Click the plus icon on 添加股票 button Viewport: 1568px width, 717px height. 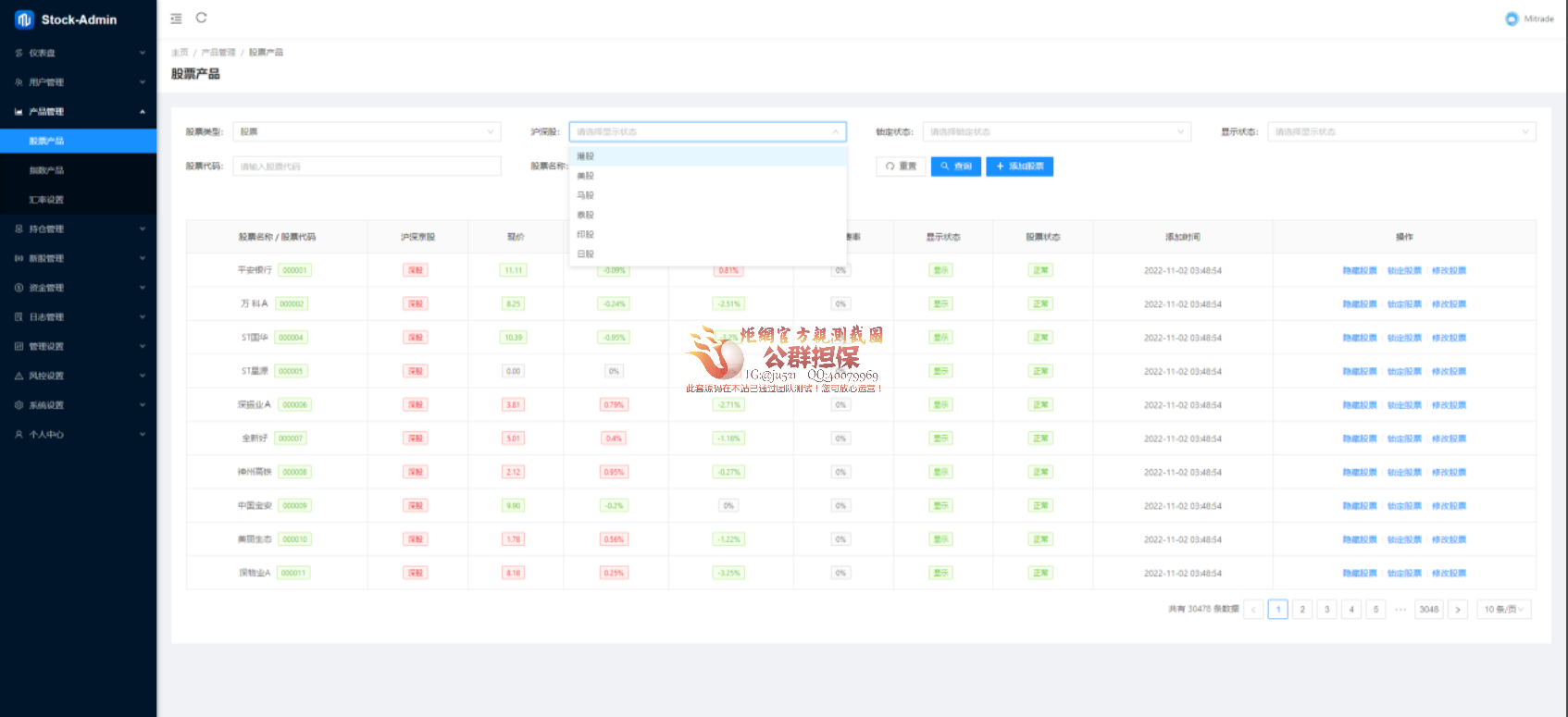(1000, 167)
